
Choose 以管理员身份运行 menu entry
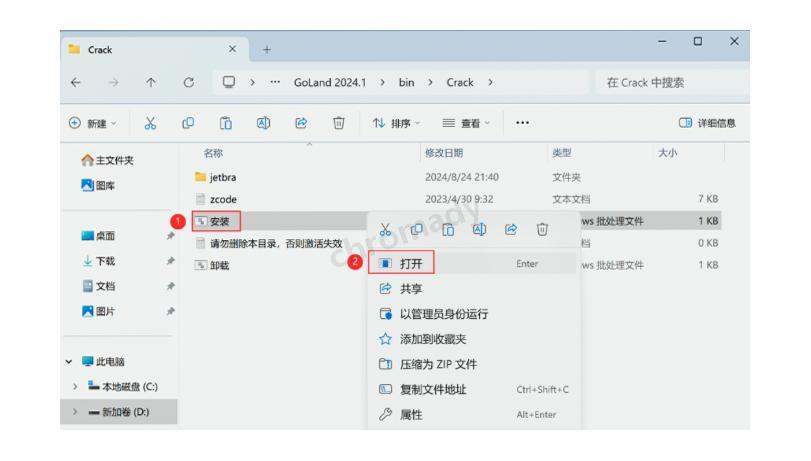(473, 314)
